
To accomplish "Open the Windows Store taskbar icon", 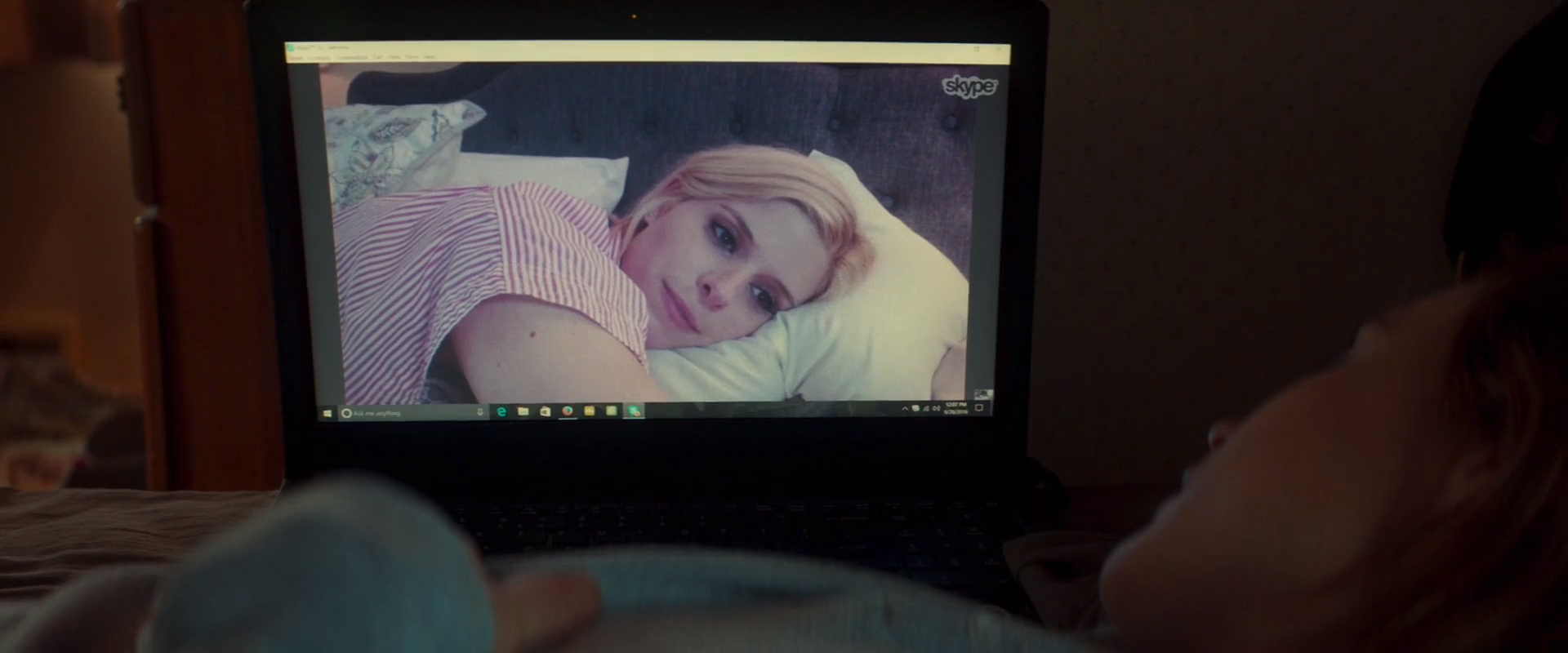I will (x=545, y=412).
